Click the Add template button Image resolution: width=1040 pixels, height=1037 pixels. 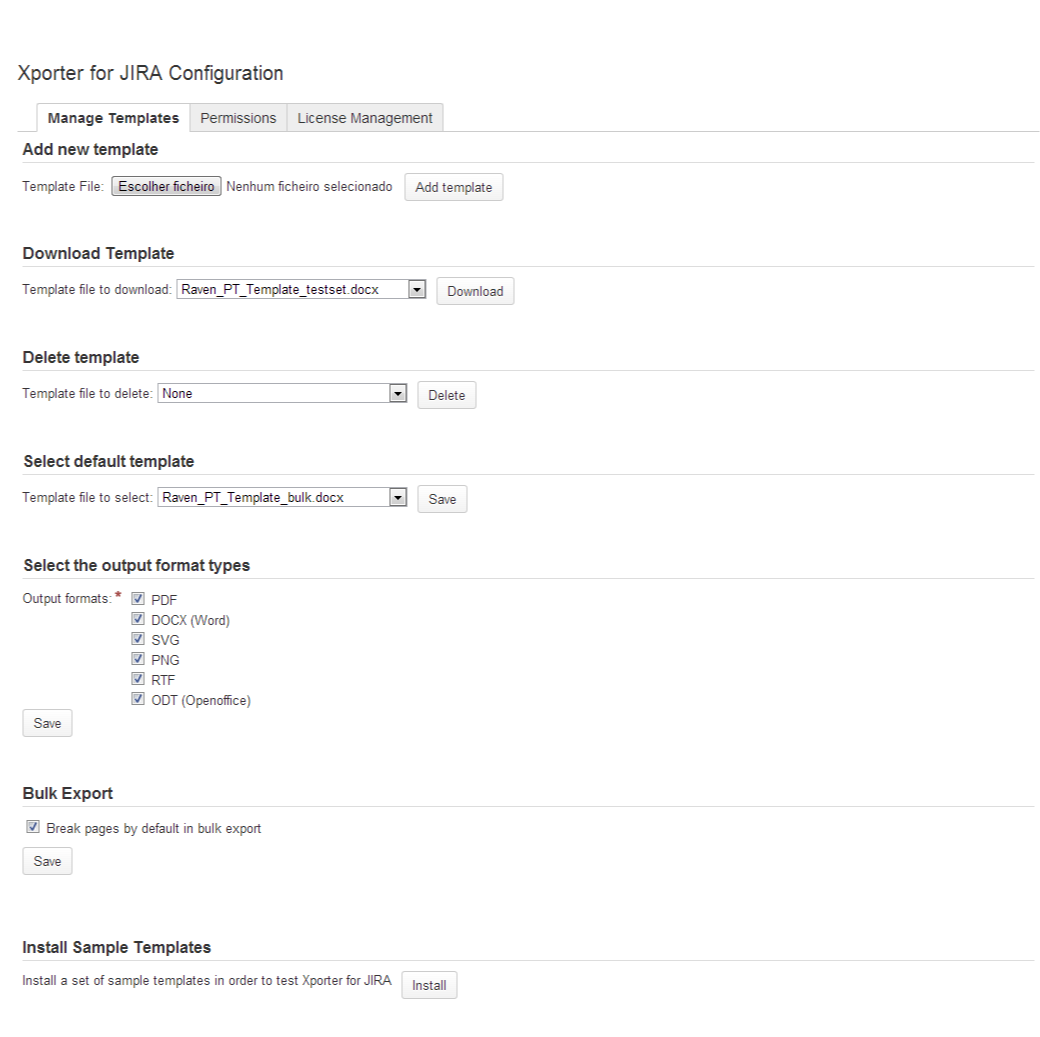[x=454, y=187]
